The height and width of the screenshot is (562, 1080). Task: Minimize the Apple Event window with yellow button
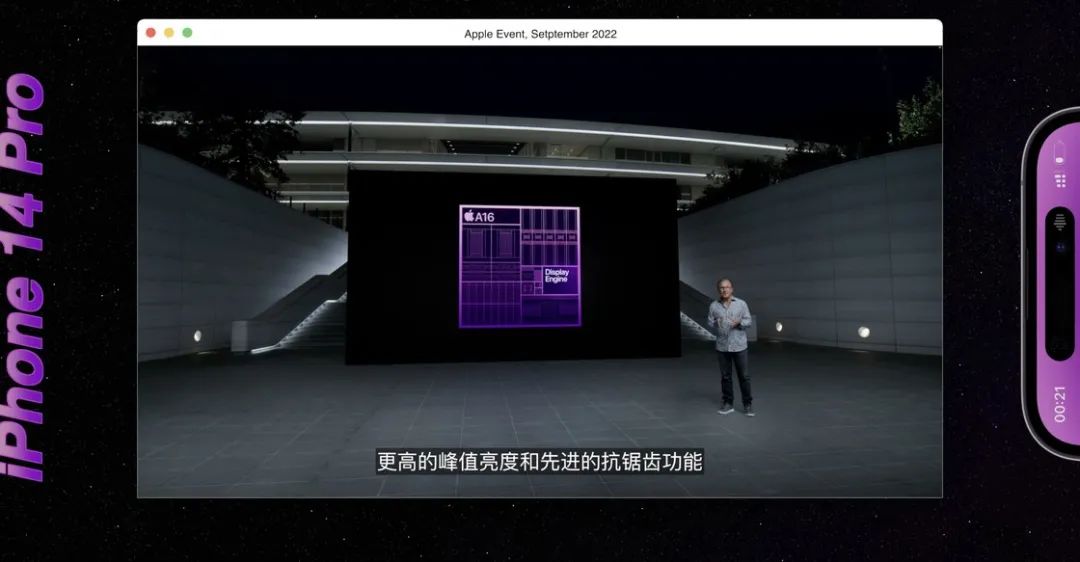coord(169,33)
